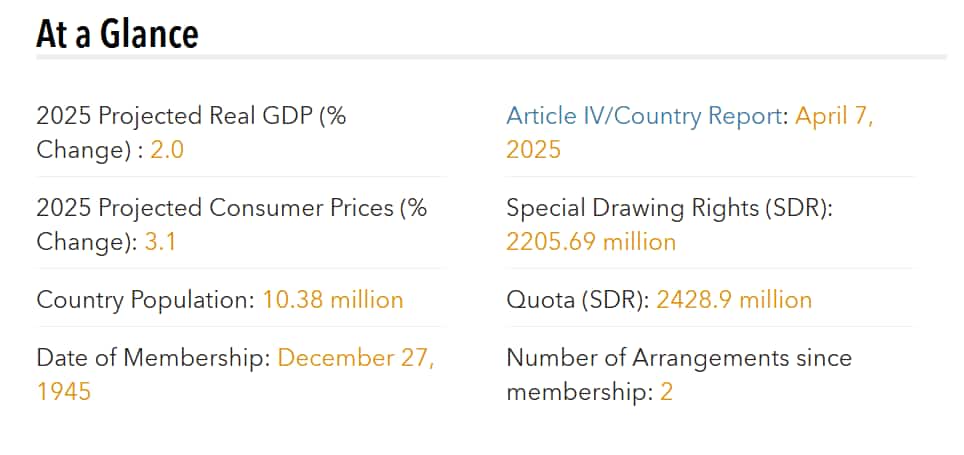
Task: Select the SDR value 2205.69 million
Action: pyautogui.click(x=591, y=242)
